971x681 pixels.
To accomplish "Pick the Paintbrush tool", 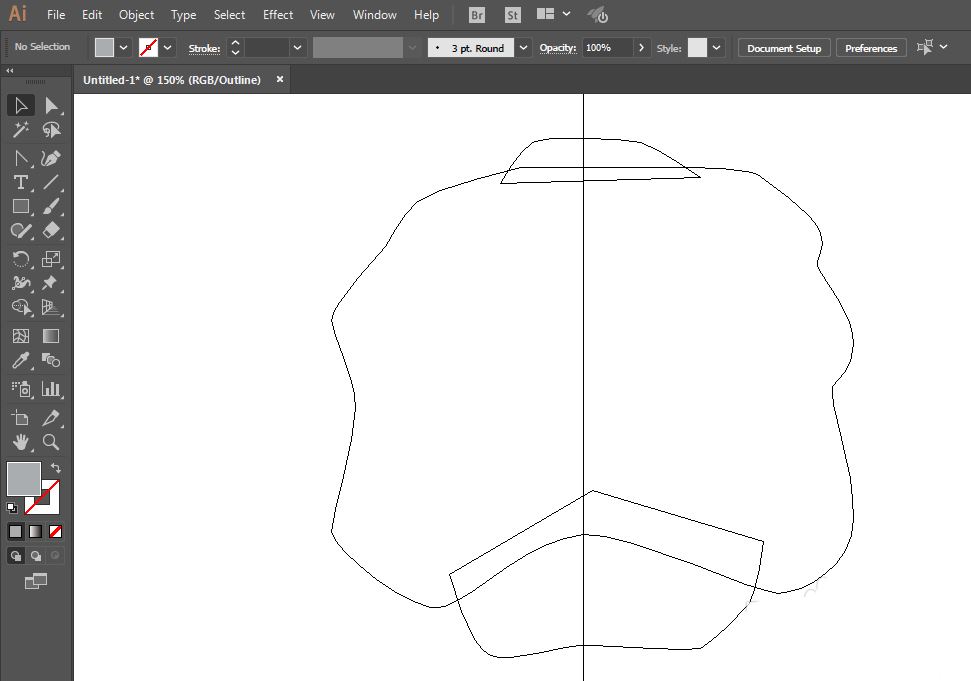I will 51,206.
